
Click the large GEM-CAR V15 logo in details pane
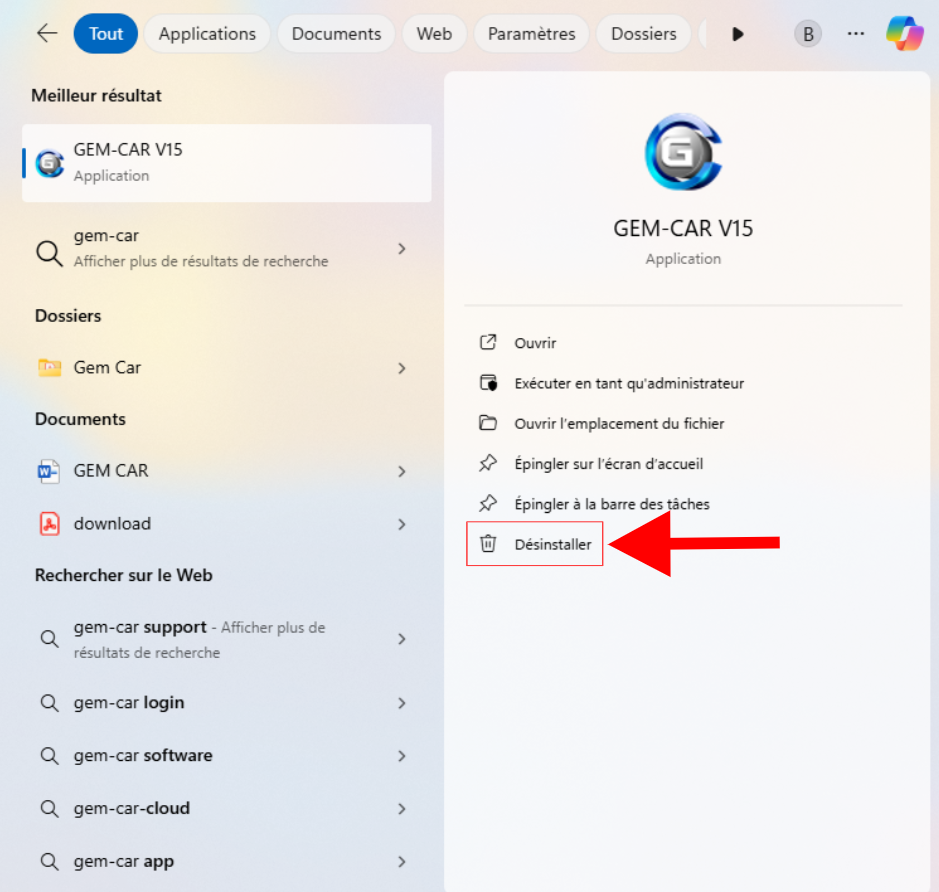tap(683, 151)
